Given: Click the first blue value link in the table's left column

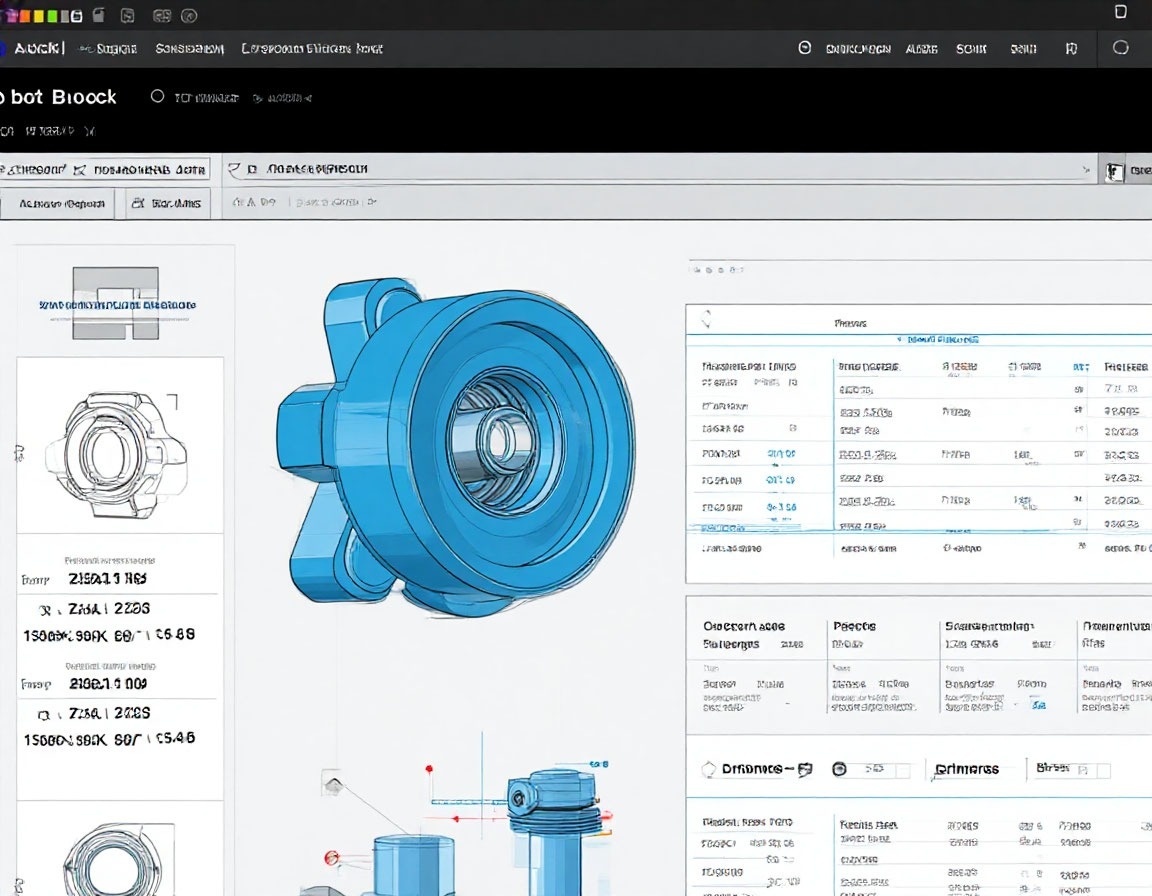Looking at the screenshot, I should (781, 454).
